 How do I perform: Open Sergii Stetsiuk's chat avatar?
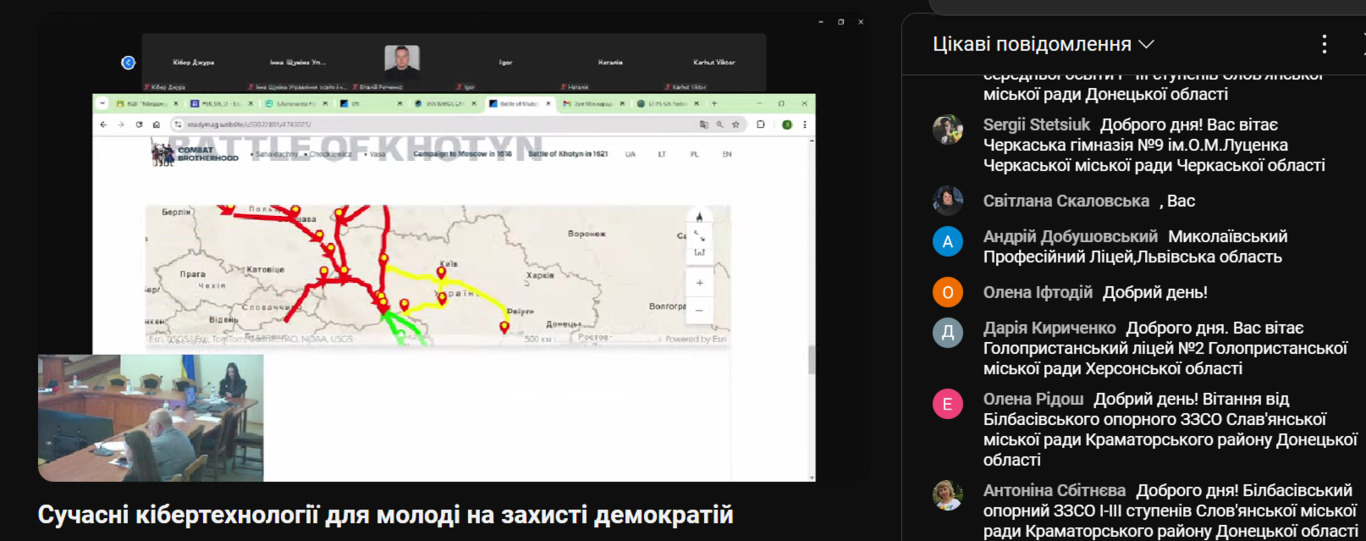(947, 130)
